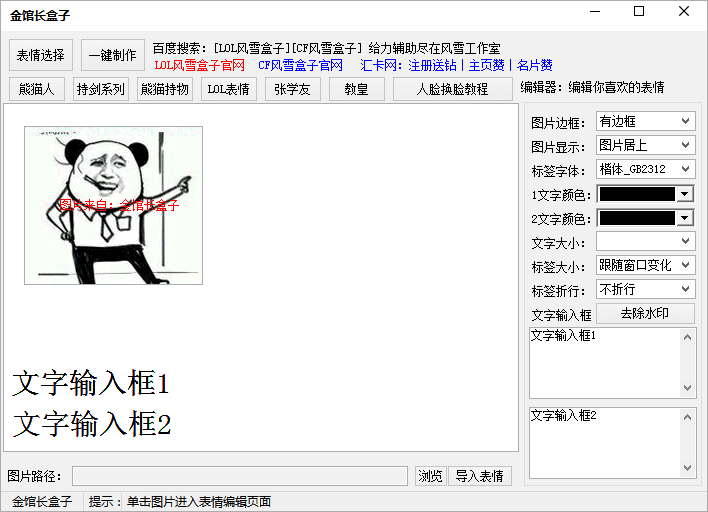Screen dimensions: 708x512
Task: Select the 教皇 category
Action: 357,89
